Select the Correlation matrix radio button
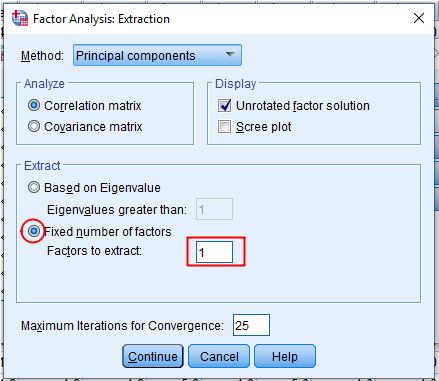Screen dimensions: 439x381 point(34,105)
